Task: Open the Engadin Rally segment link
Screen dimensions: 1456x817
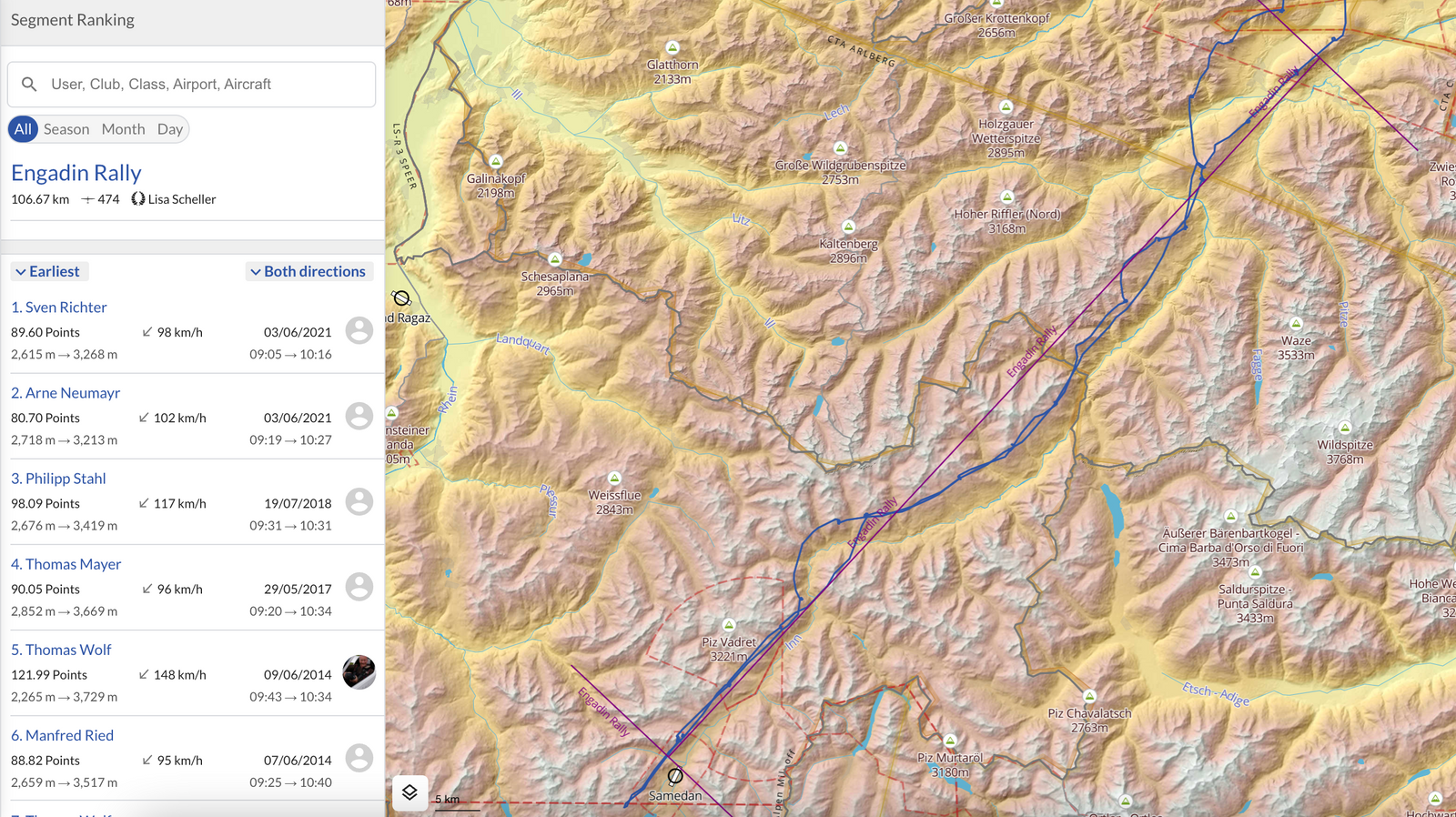Action: (76, 173)
